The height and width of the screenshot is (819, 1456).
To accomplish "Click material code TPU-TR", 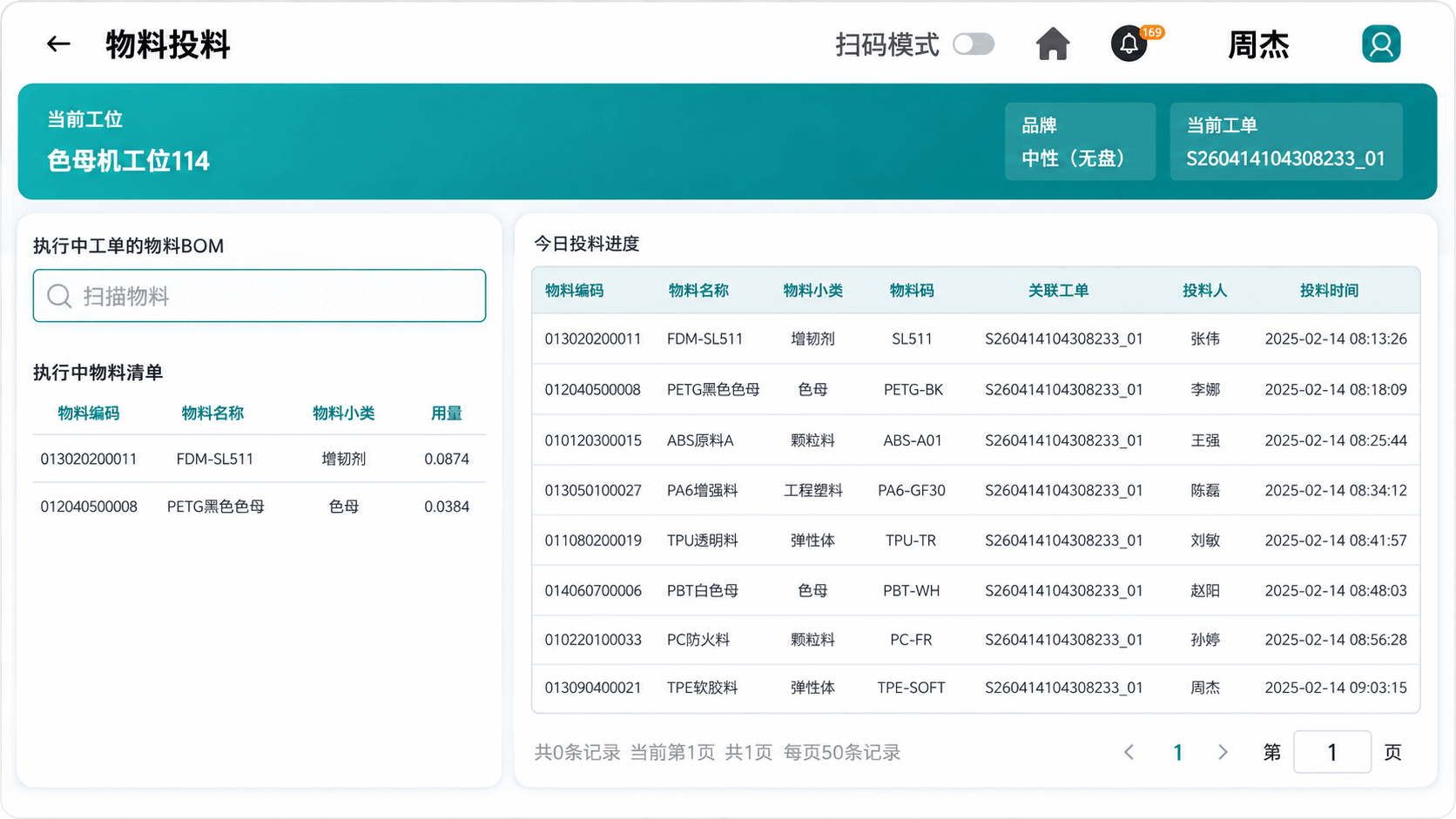I will click(x=911, y=540).
